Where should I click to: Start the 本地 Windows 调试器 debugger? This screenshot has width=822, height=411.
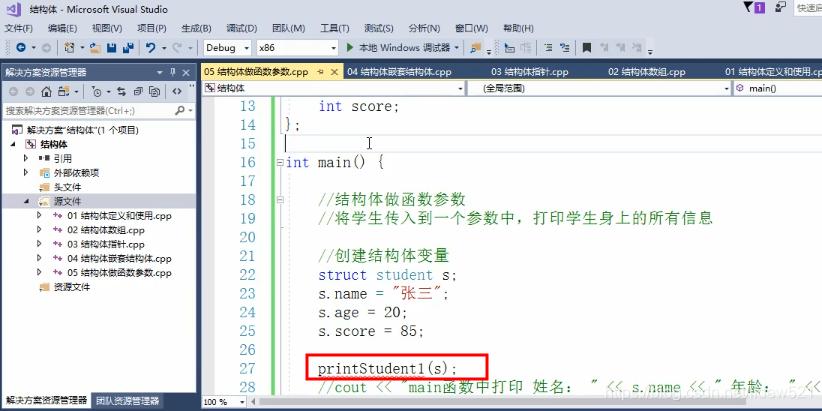(398, 48)
